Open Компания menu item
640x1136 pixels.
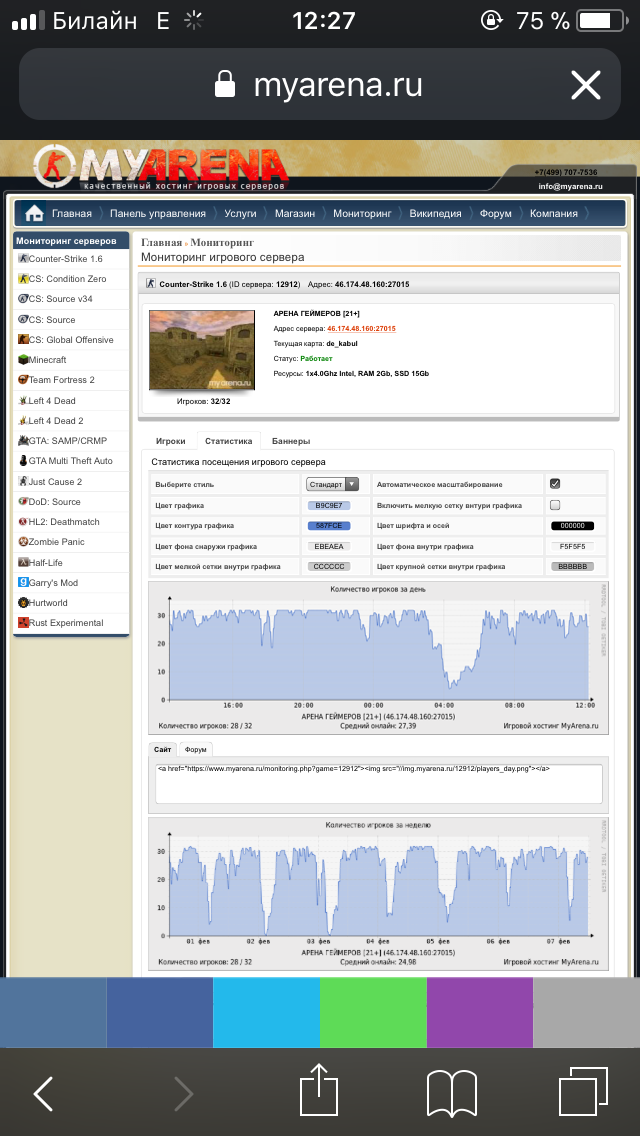point(554,214)
